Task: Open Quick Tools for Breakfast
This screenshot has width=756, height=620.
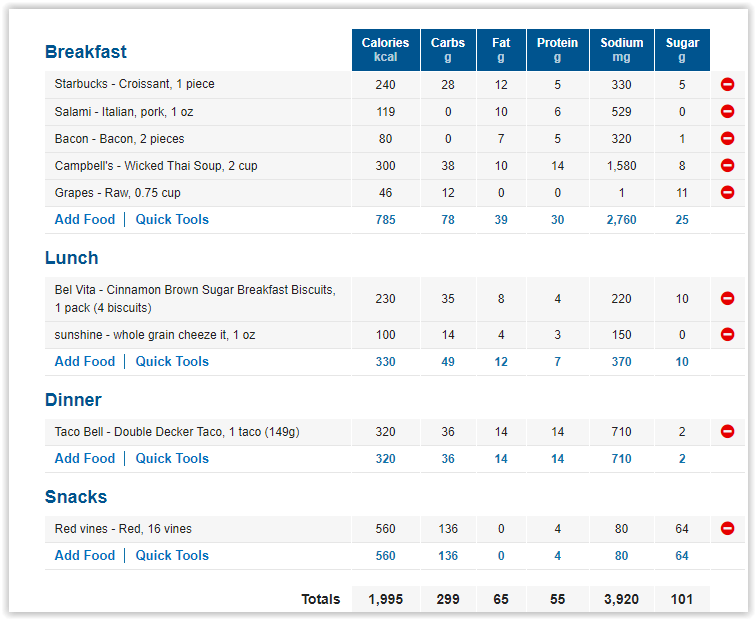Action: point(172,219)
